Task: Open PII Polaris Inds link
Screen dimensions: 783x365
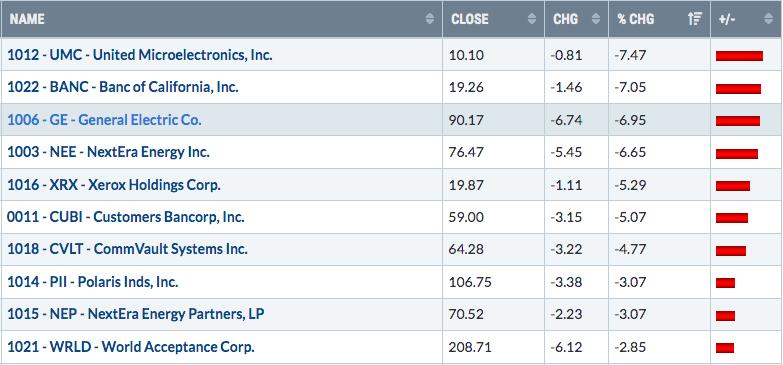Action: point(93,282)
